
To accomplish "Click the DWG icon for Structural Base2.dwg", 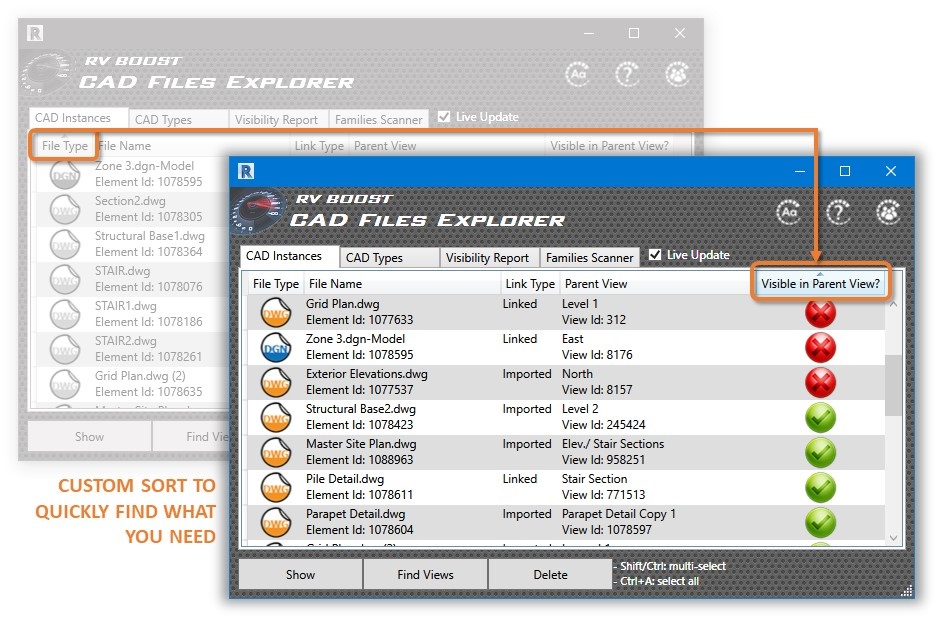I will [276, 418].
